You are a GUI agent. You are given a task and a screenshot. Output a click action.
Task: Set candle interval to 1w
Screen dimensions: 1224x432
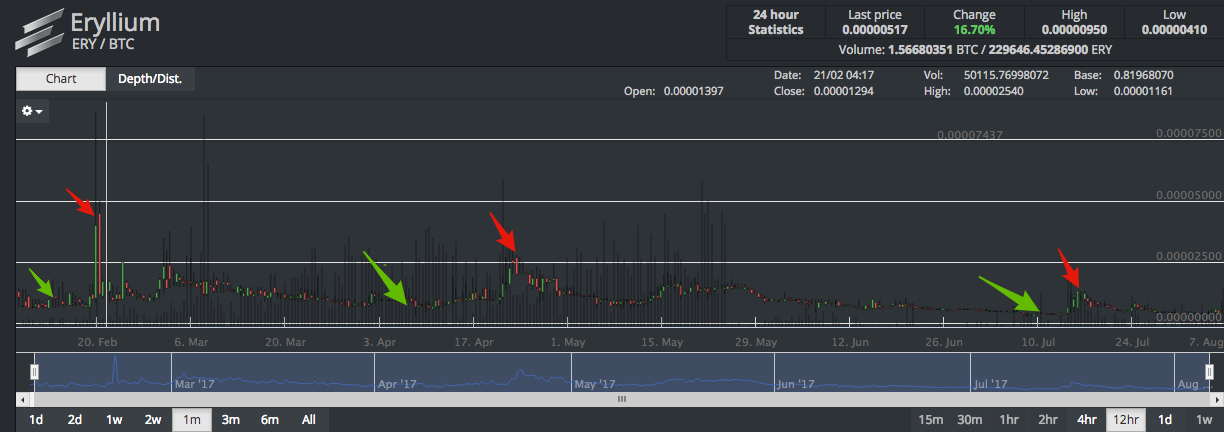click(x=1204, y=420)
